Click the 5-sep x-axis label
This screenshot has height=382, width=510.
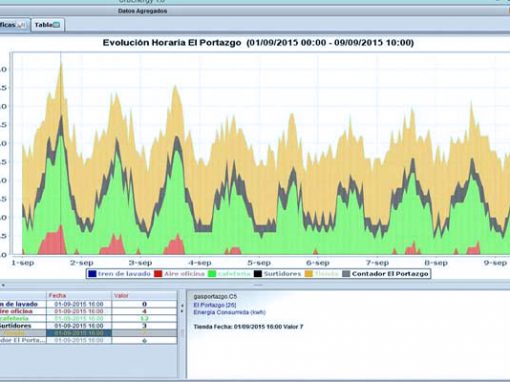[x=259, y=263]
